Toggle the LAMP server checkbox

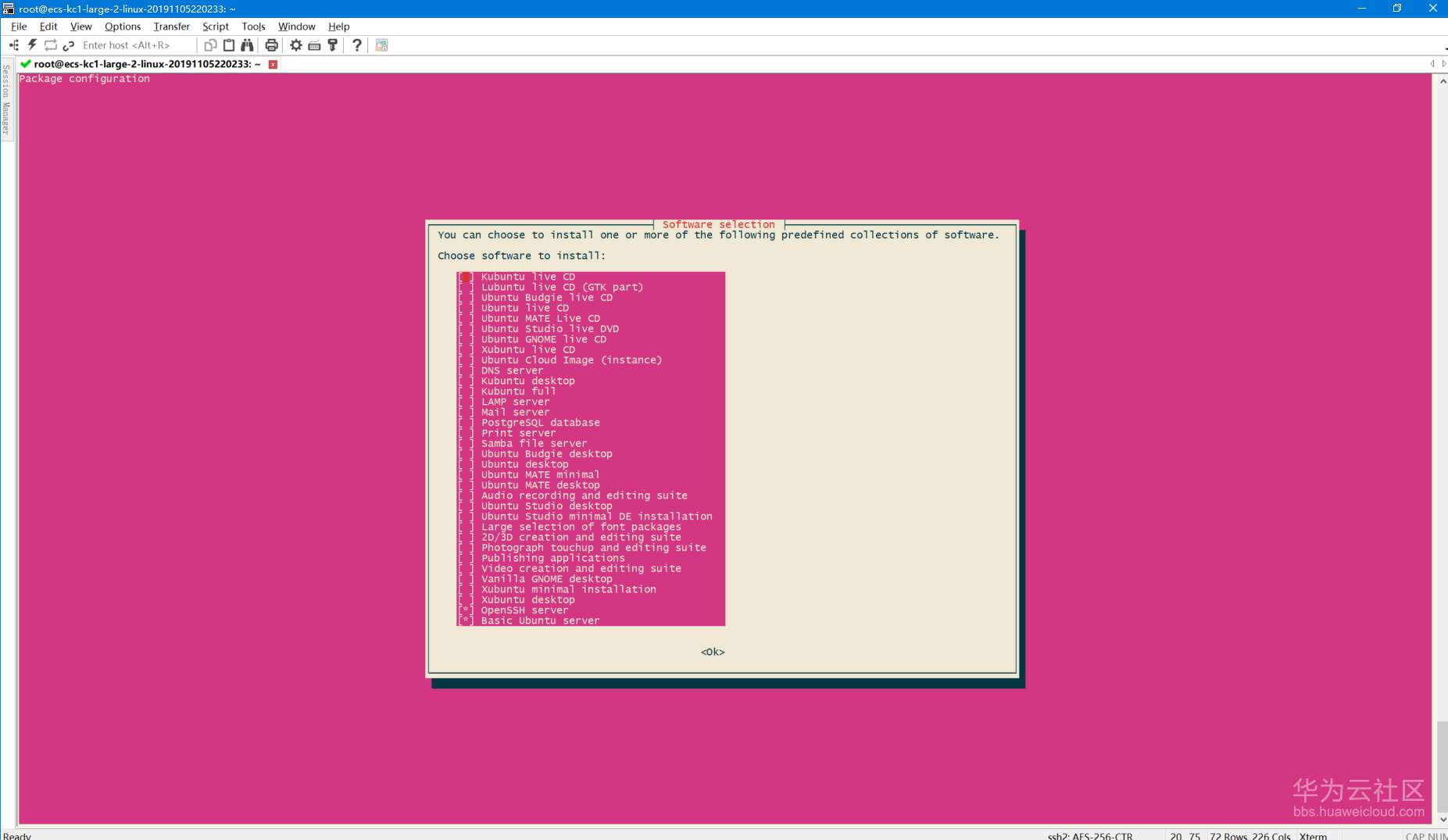(466, 402)
